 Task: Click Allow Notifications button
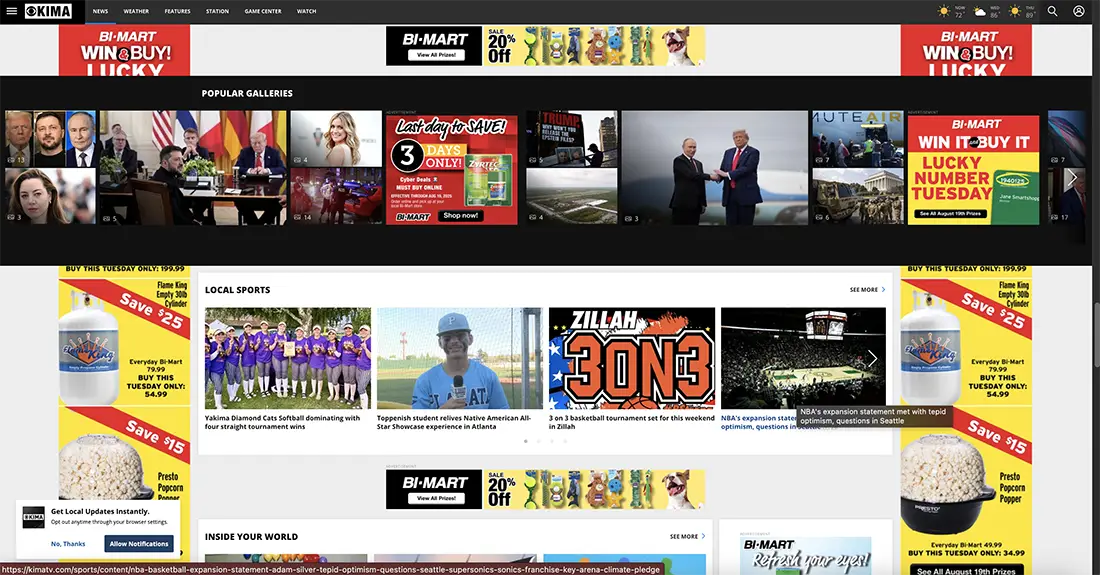pos(139,543)
